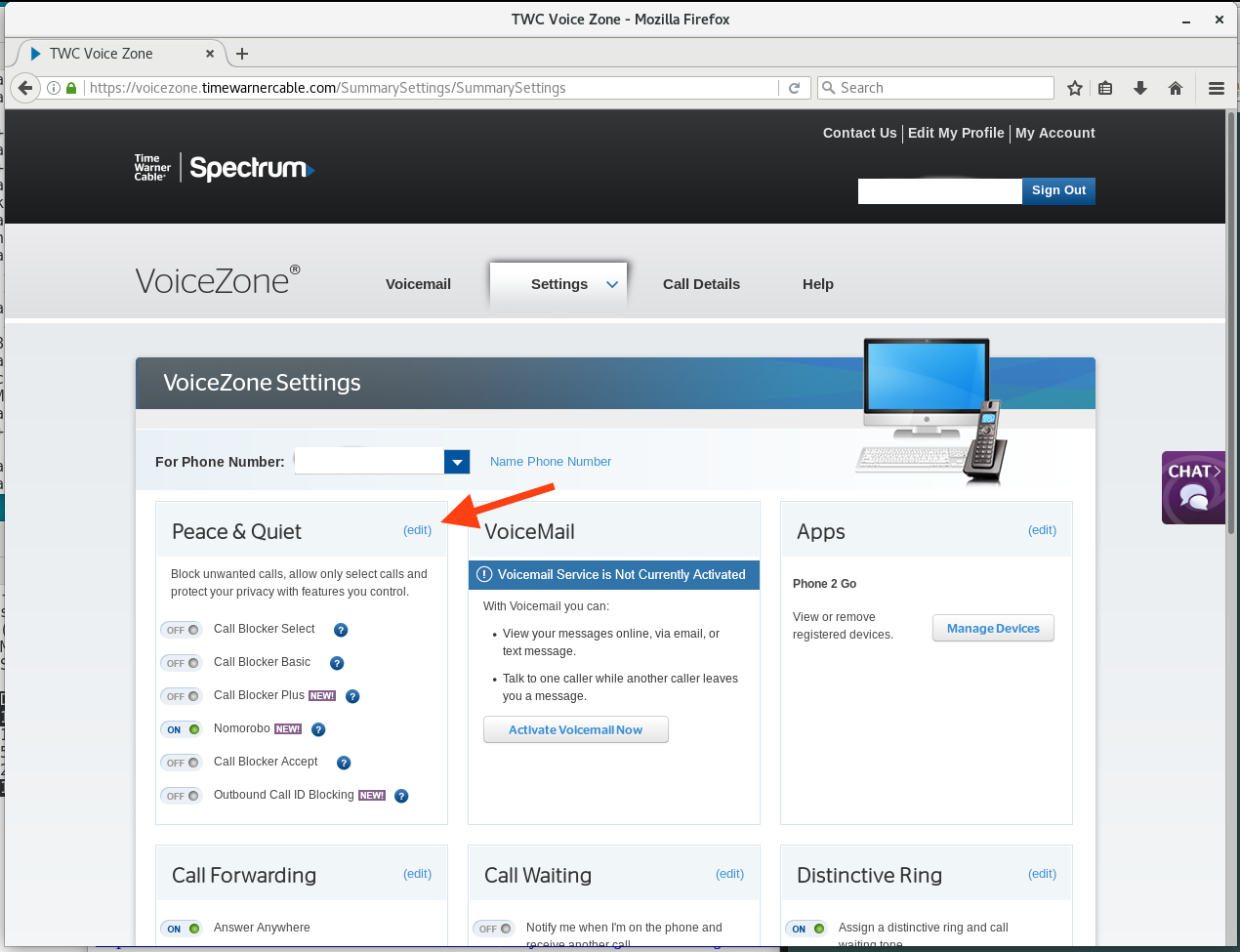Expand the Settings menu chevron

coord(612,285)
